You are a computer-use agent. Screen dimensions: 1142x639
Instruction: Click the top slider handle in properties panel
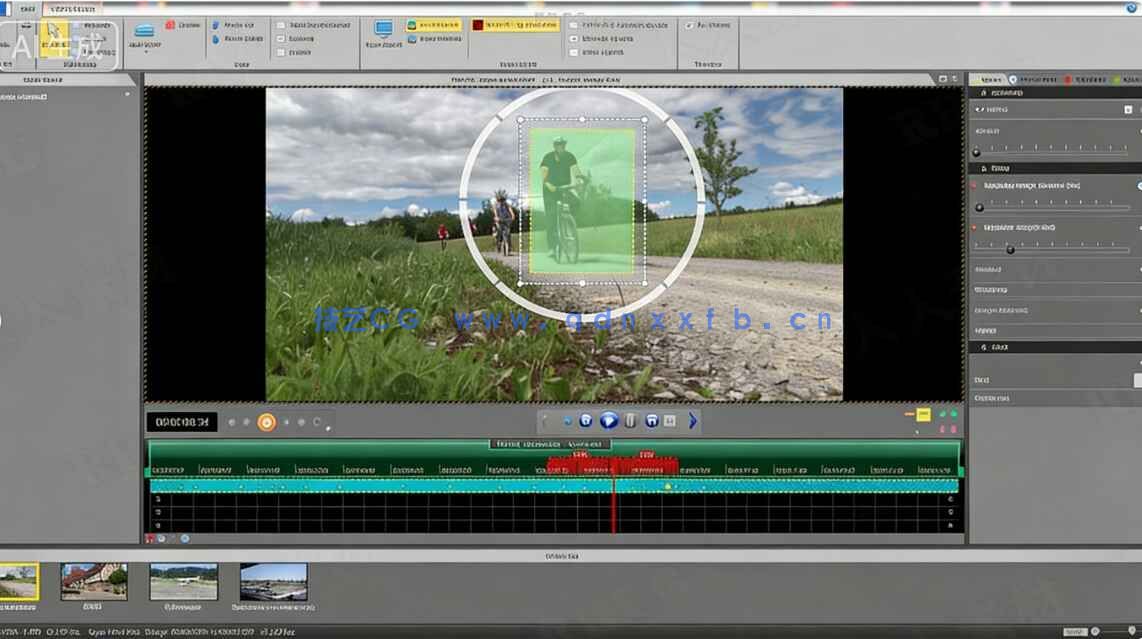[977, 152]
